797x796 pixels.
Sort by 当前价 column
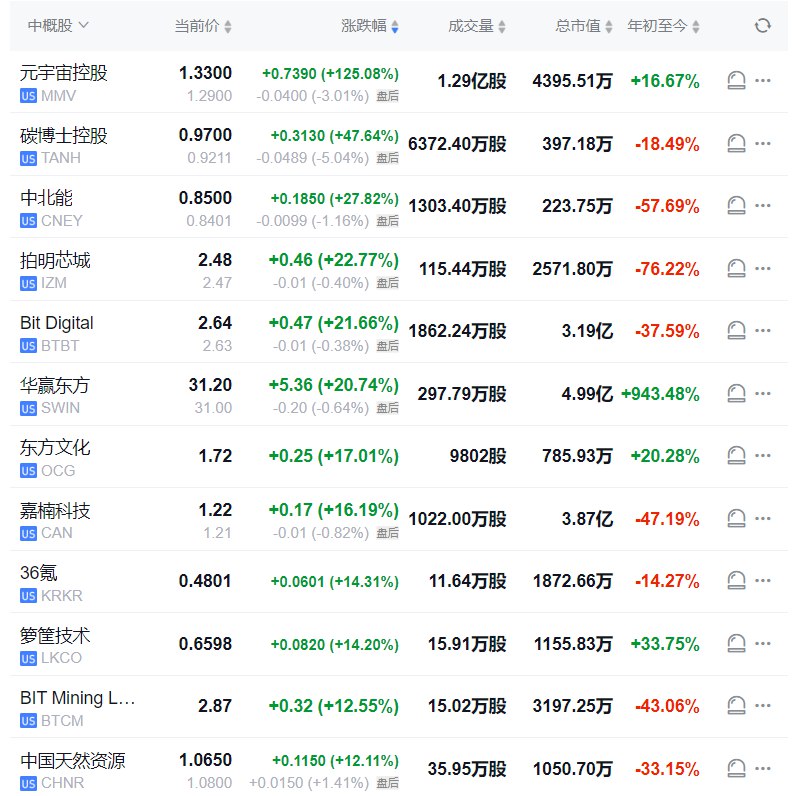(203, 26)
